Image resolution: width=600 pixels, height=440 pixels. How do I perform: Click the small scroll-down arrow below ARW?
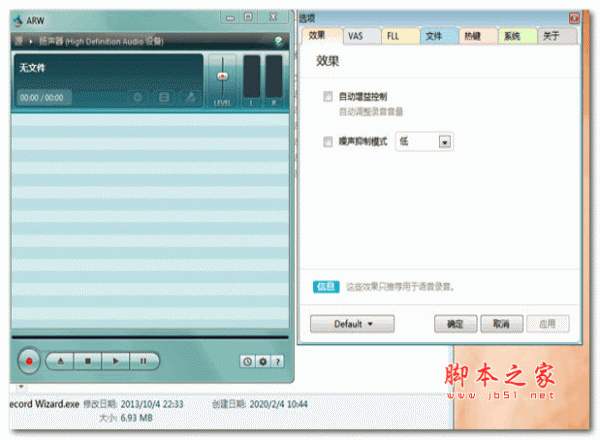coord(21,387)
